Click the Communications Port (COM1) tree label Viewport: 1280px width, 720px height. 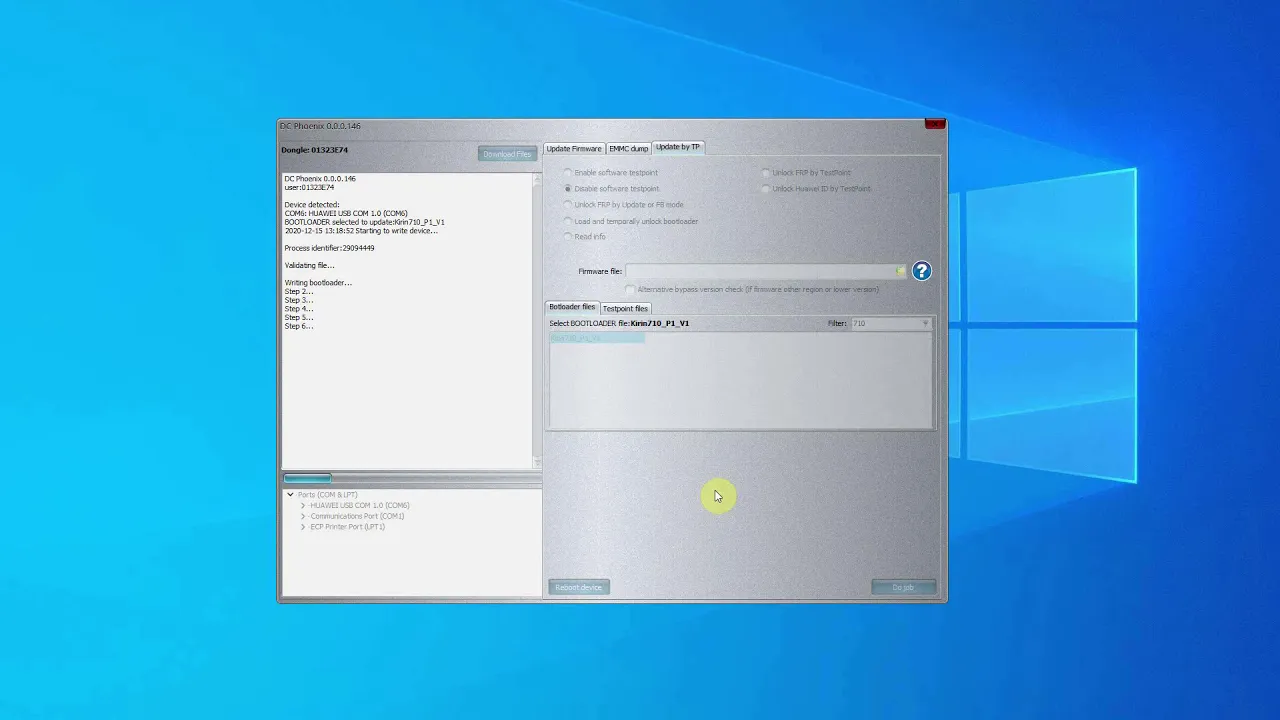357,517
